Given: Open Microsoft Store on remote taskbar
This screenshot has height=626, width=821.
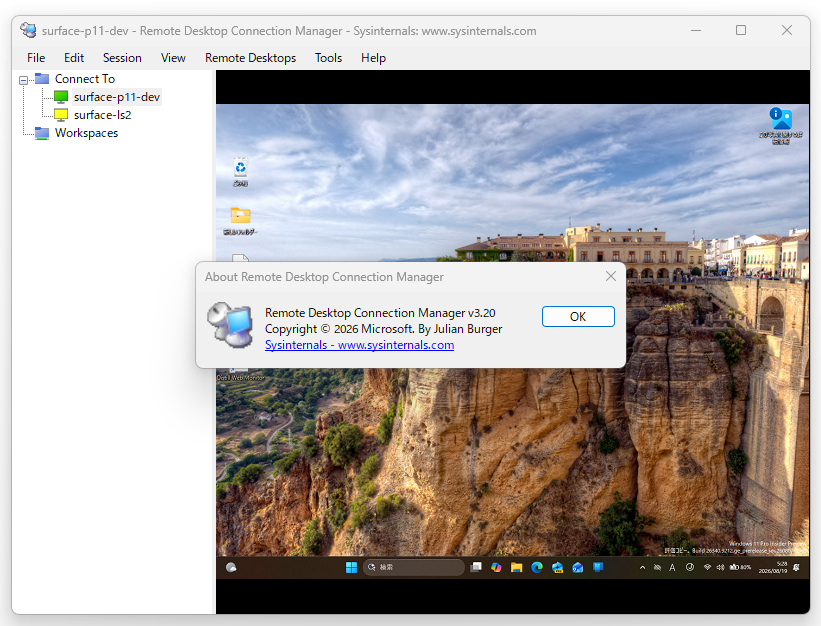Looking at the screenshot, I should (557, 567).
